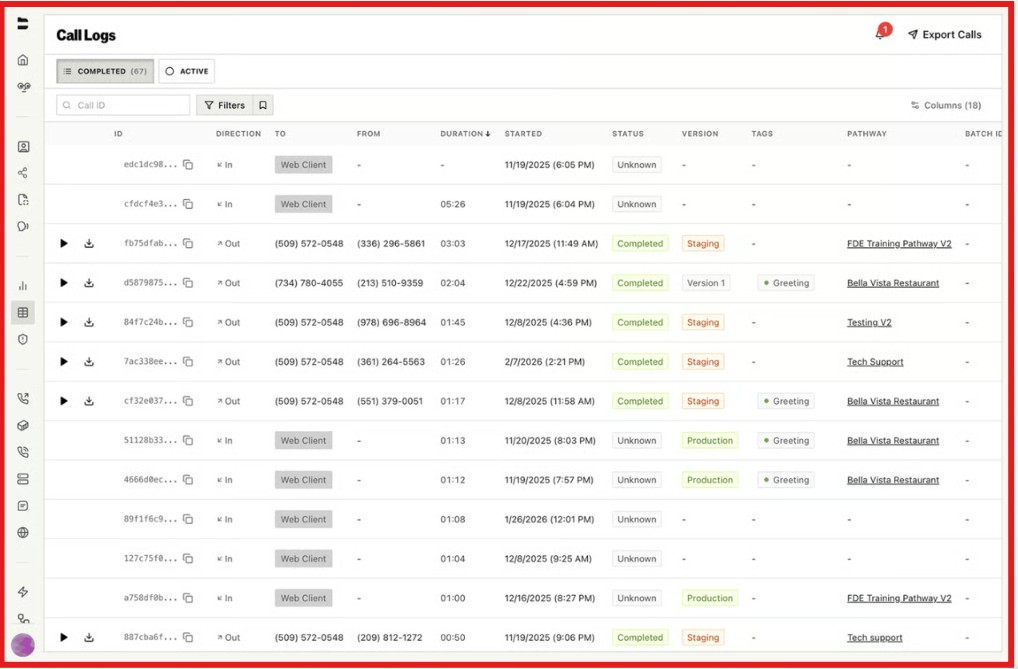Click Web Client chip on call cfdcf4e3
This screenshot has height=669, width=1018.
tap(303, 204)
